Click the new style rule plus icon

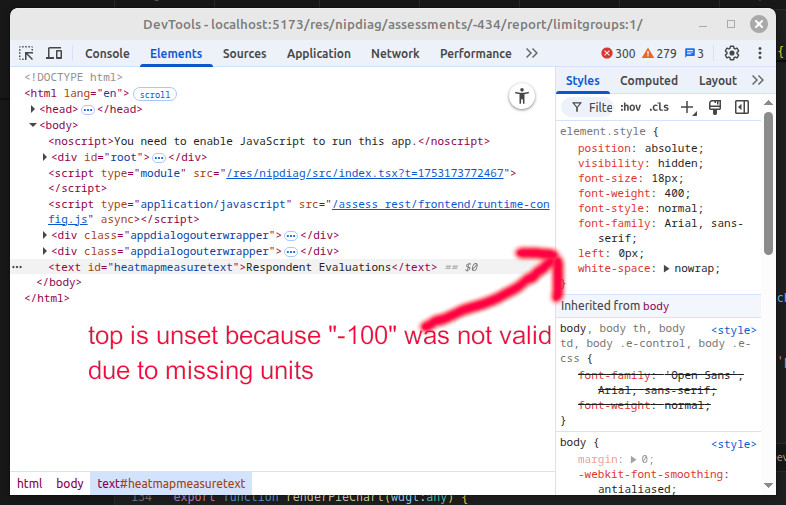687,107
